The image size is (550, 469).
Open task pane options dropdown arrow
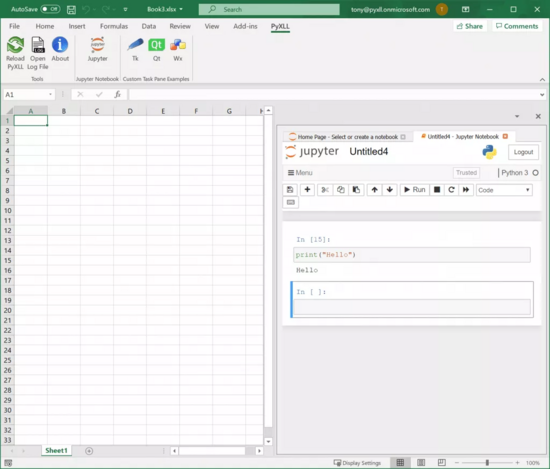[517, 116]
